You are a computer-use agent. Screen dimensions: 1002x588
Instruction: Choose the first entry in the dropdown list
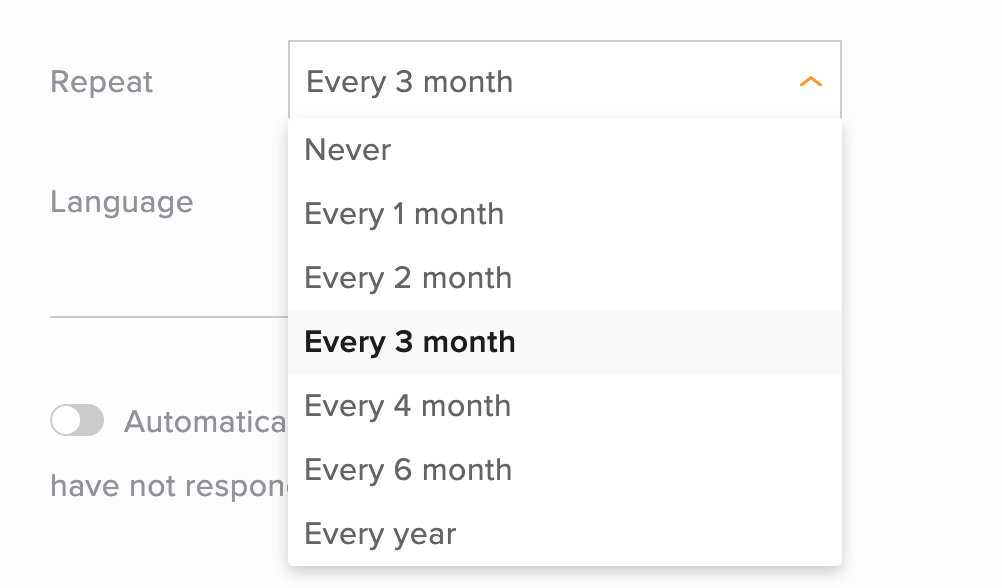(348, 150)
